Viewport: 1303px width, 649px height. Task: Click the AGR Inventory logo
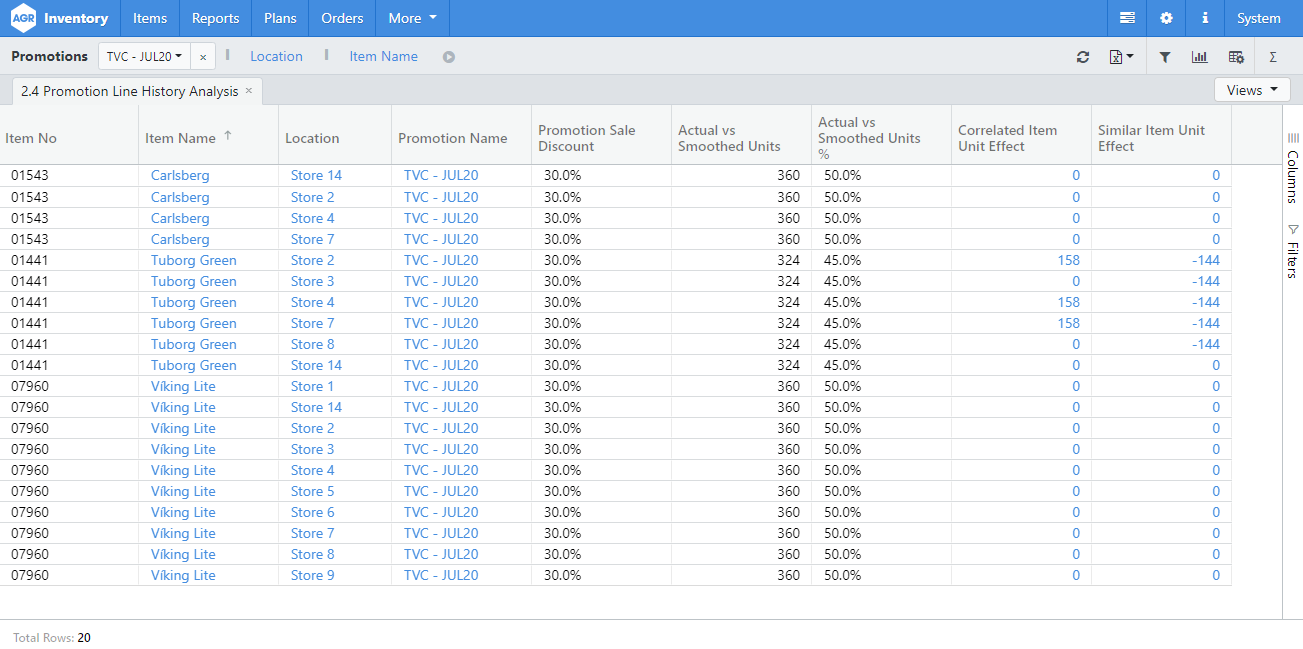(60, 18)
